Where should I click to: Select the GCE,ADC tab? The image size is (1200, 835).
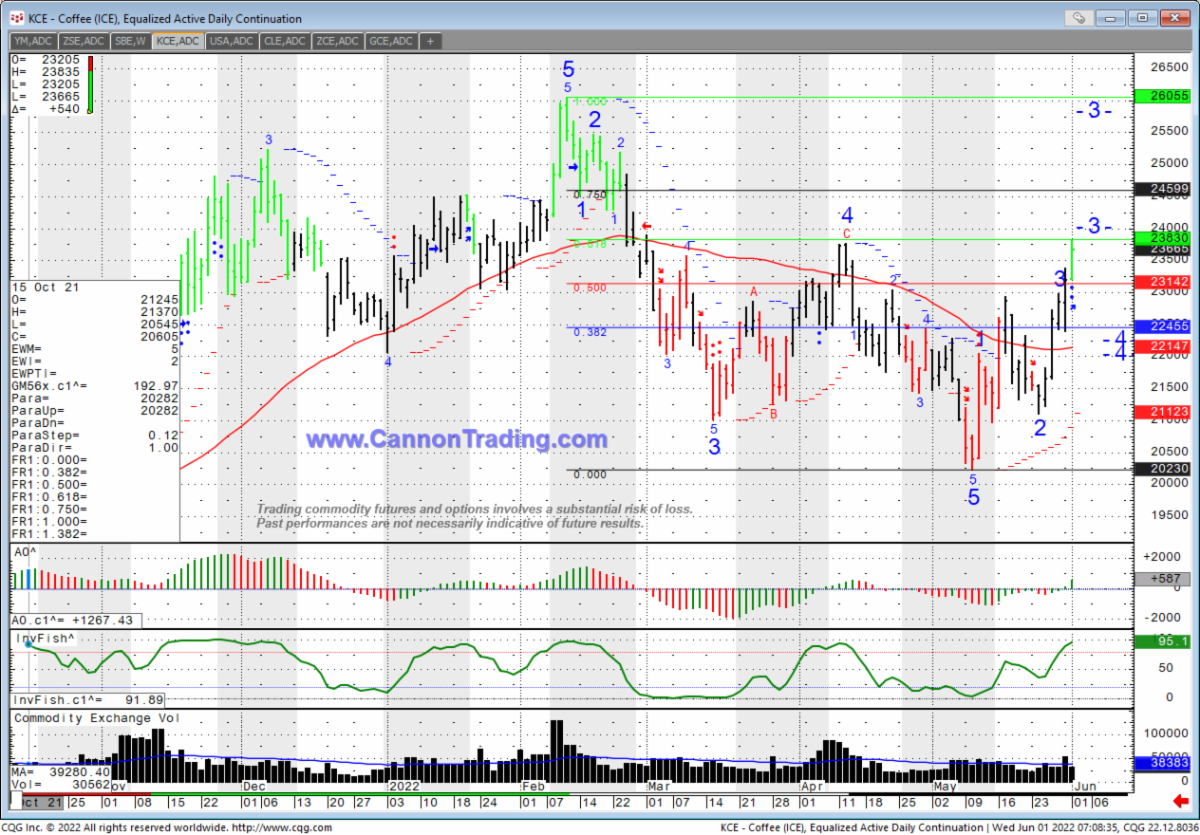pyautogui.click(x=390, y=41)
